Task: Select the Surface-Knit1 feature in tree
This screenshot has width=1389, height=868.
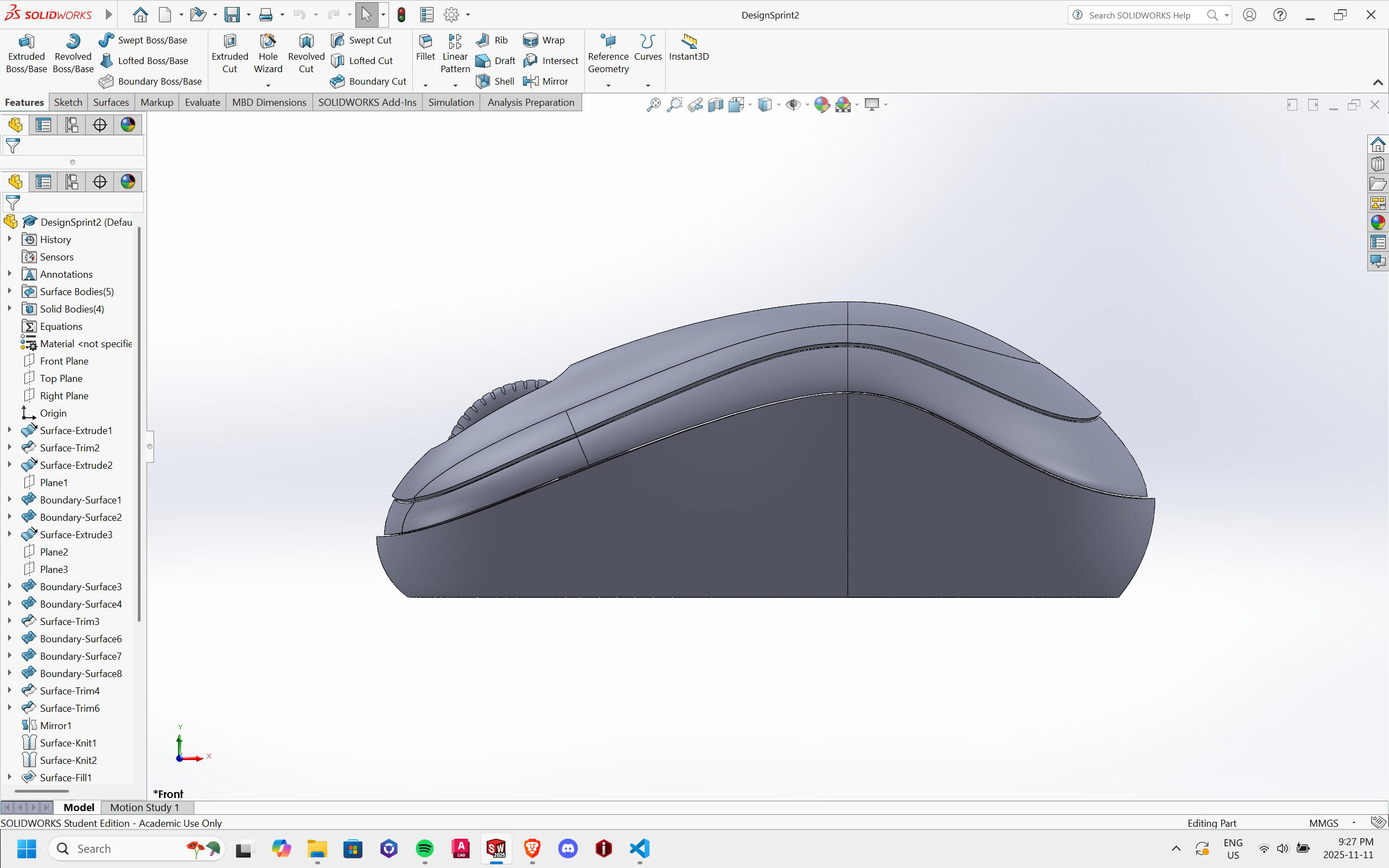Action: click(x=68, y=743)
